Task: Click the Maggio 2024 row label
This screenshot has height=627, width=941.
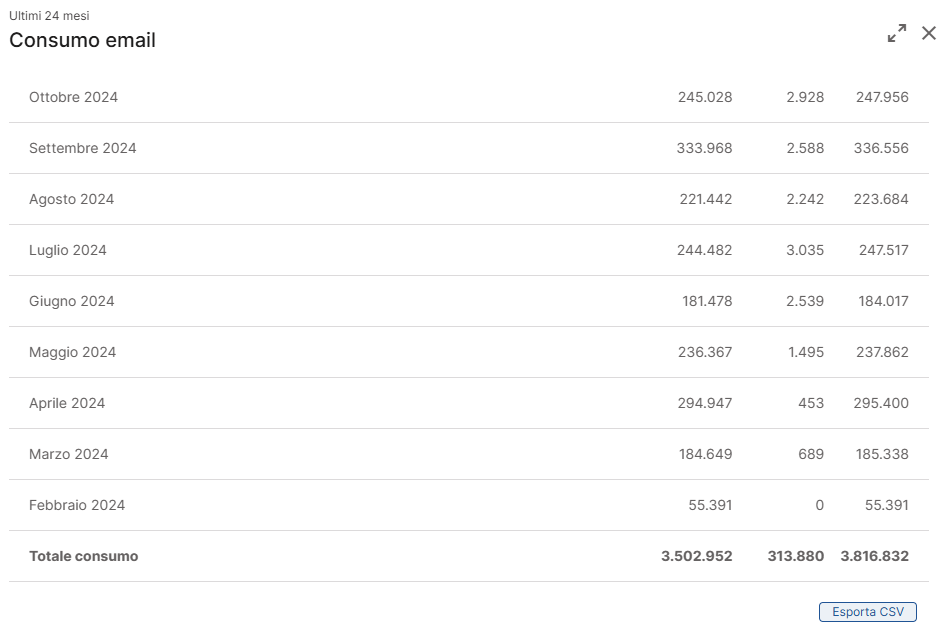Action: click(73, 352)
